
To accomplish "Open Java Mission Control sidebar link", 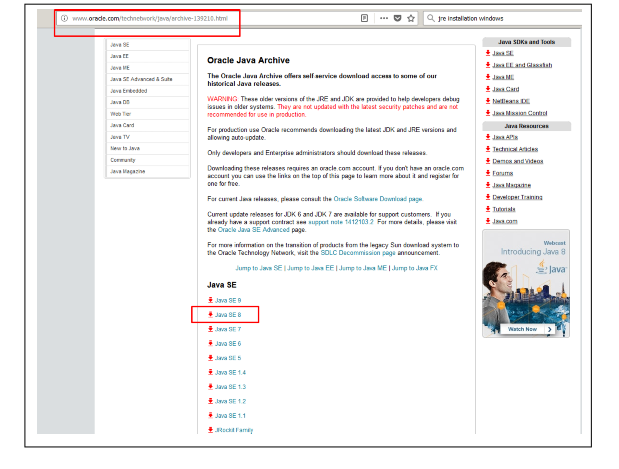I will pos(520,113).
